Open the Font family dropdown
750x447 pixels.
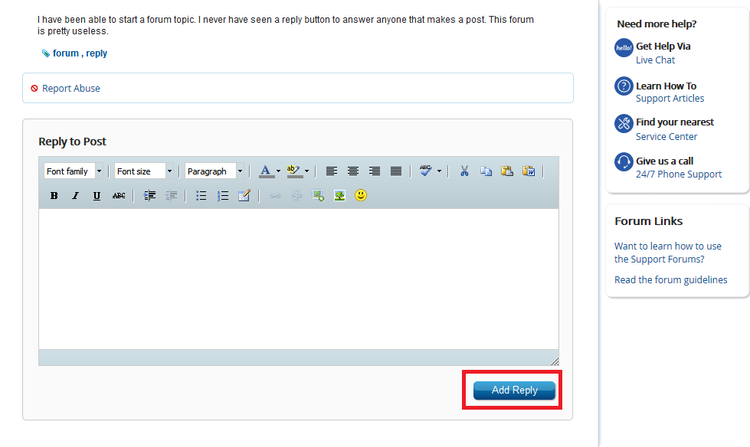[x=73, y=171]
